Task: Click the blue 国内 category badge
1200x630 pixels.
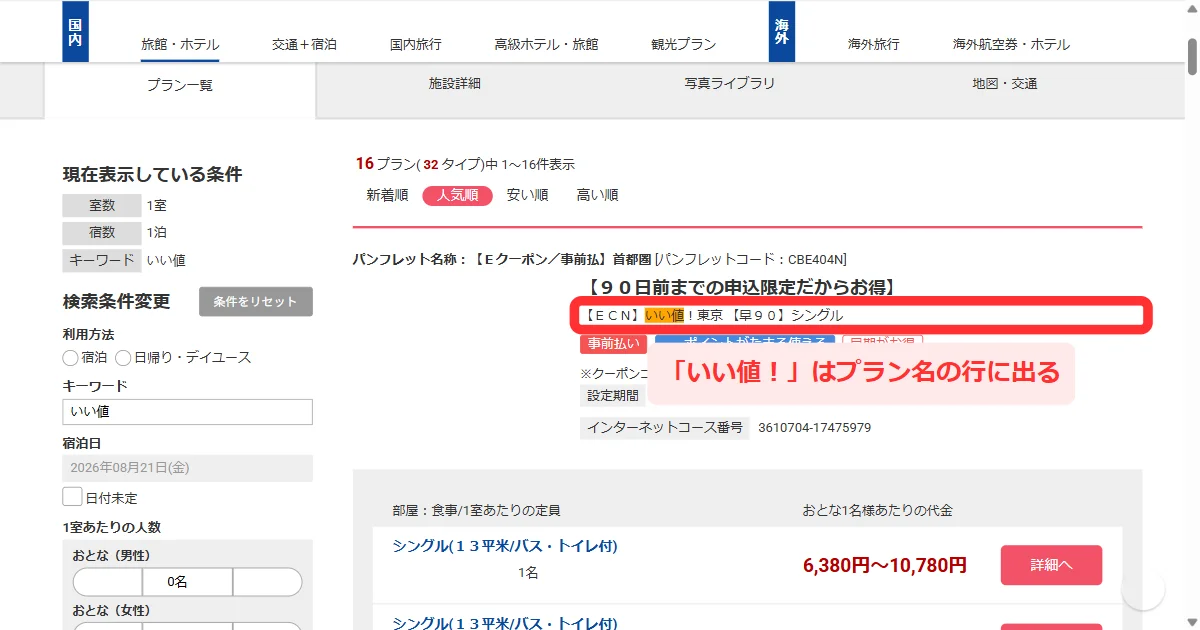Action: [75, 31]
